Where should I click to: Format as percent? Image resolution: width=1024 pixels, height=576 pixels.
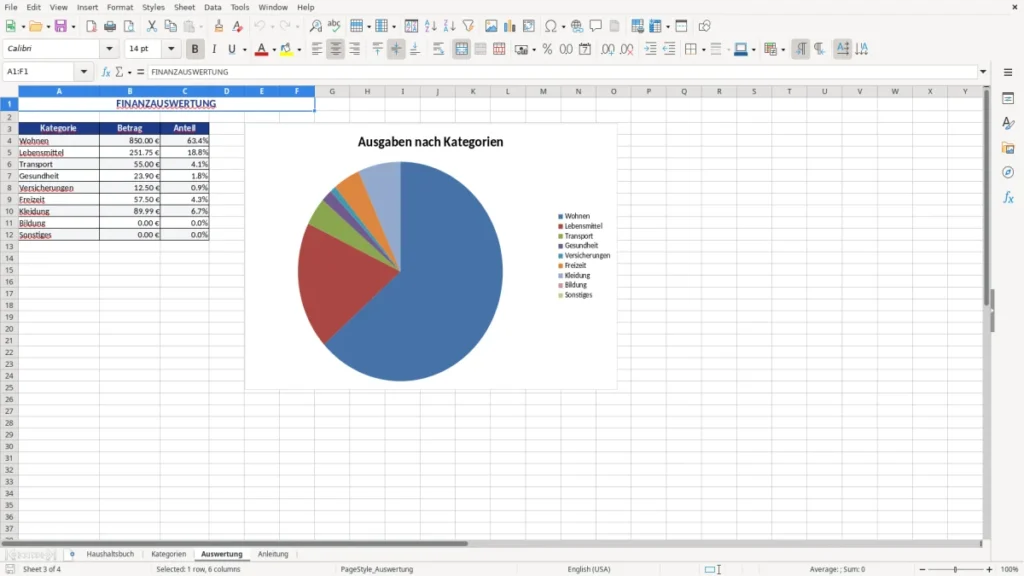(x=547, y=49)
